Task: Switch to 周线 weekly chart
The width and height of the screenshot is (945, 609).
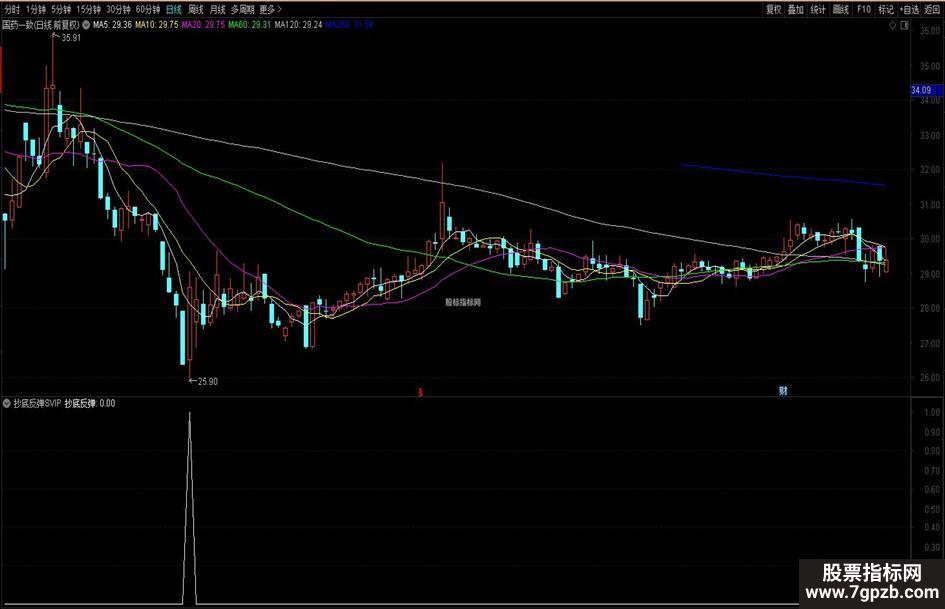Action: pos(195,9)
